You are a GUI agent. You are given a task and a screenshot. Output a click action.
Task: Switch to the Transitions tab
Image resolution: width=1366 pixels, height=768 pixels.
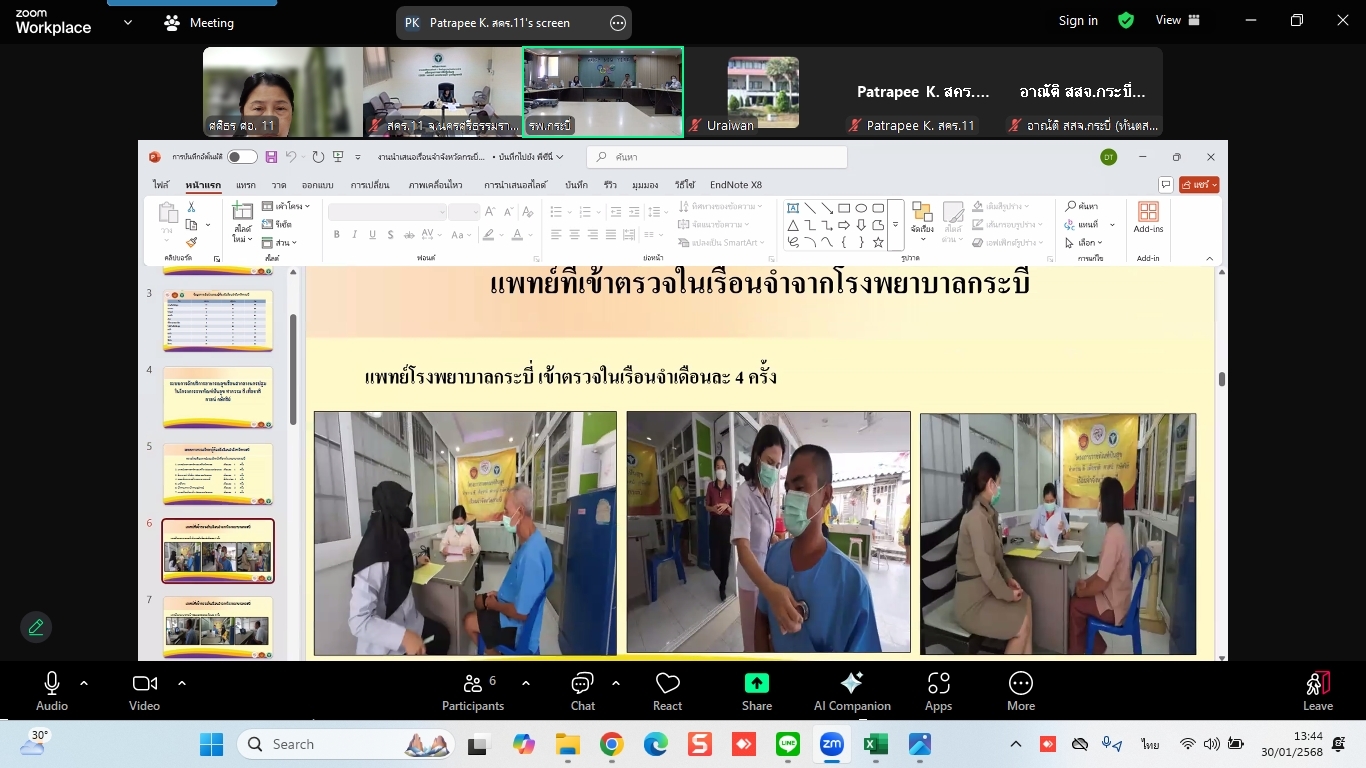[x=370, y=185]
